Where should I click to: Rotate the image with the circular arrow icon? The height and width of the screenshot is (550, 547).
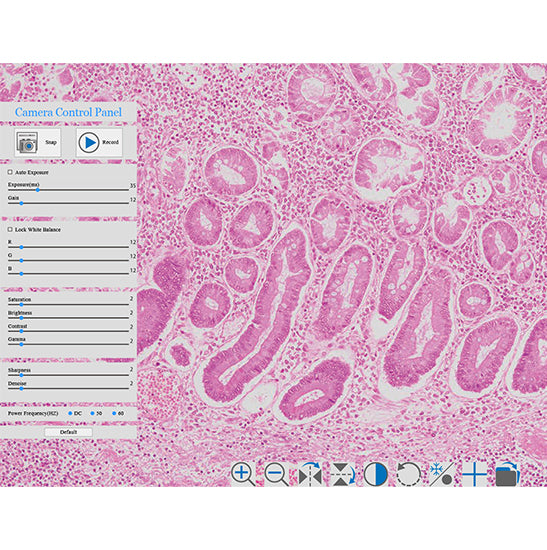(408, 474)
